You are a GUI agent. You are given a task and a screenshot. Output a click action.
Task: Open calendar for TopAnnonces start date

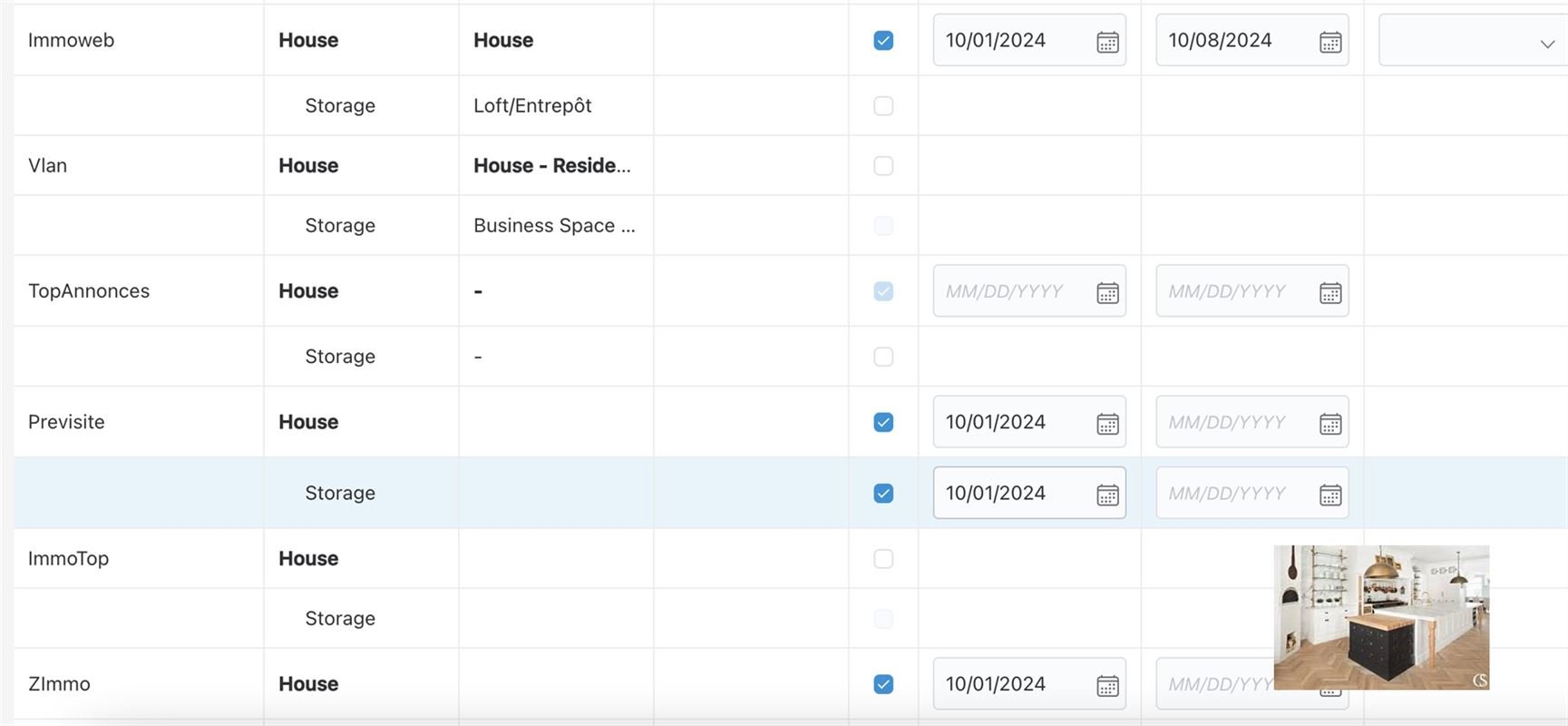click(1107, 292)
